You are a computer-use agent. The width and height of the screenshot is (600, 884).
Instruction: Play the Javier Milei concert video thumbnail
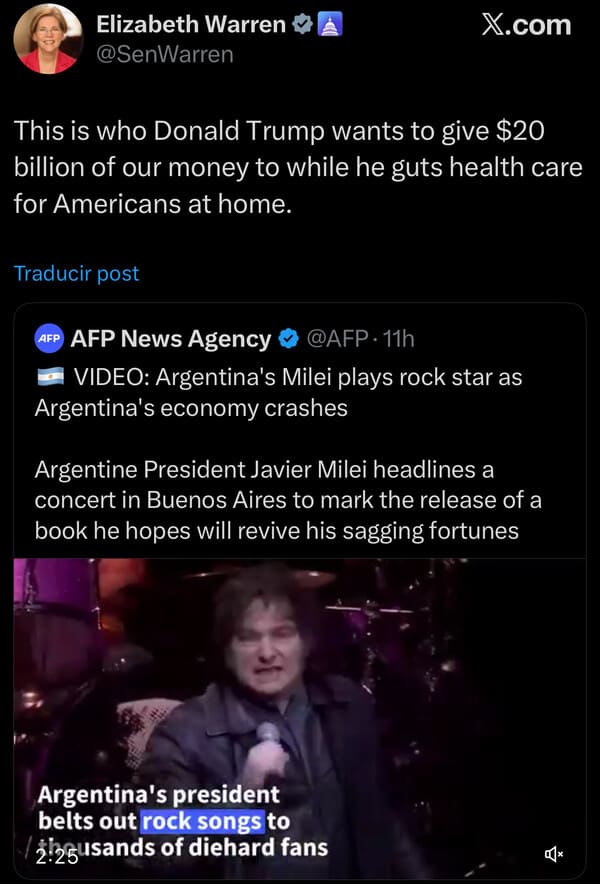(x=300, y=700)
